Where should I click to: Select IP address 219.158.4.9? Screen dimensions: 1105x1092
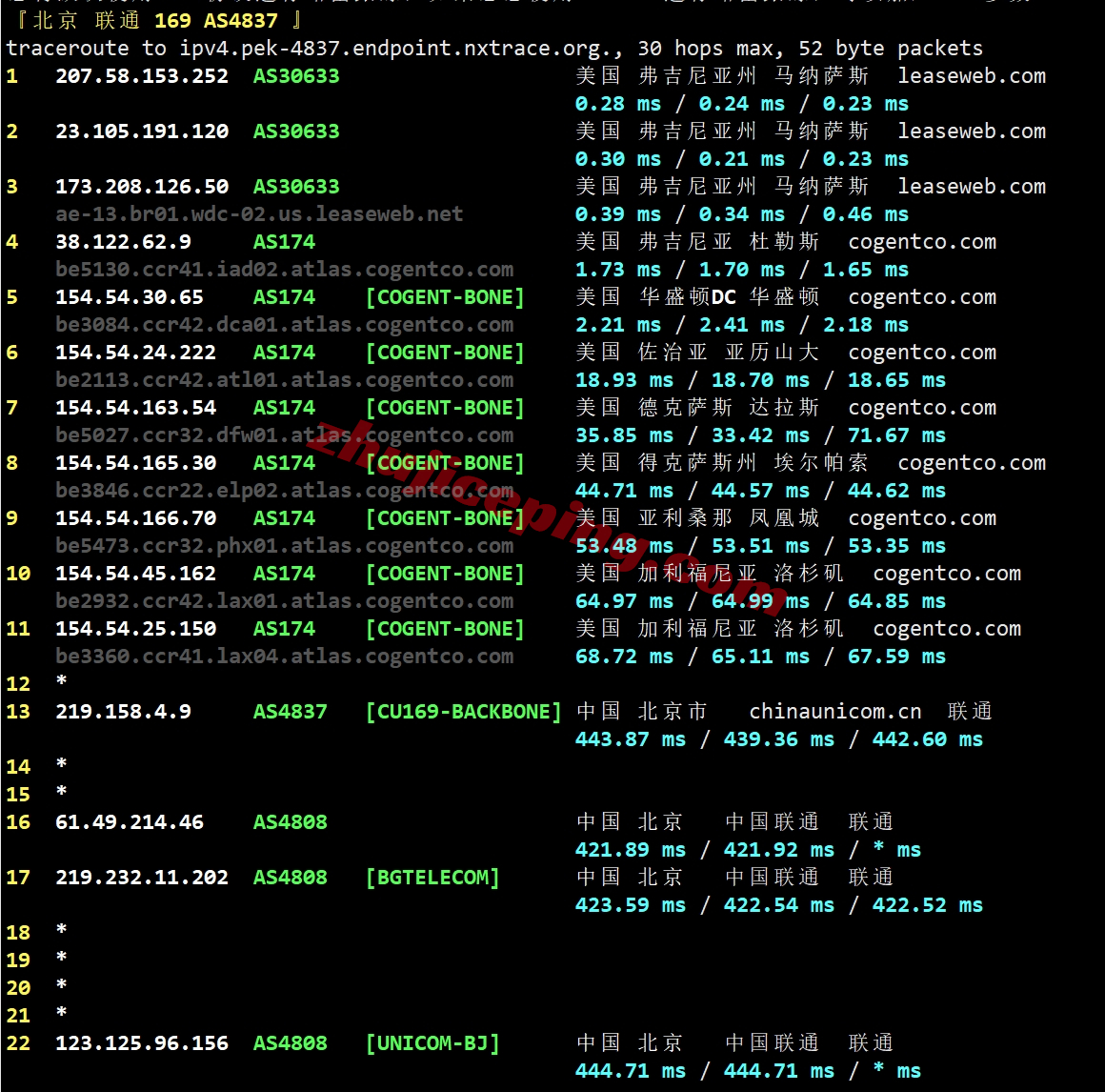coord(123,712)
